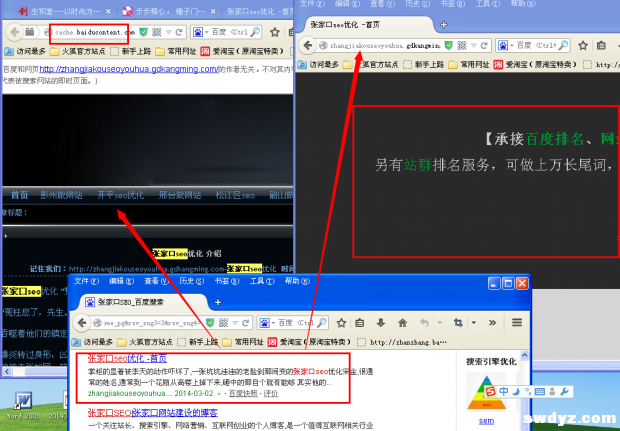
Task: Click search magnifier in Baidu search window
Action: [323, 323]
